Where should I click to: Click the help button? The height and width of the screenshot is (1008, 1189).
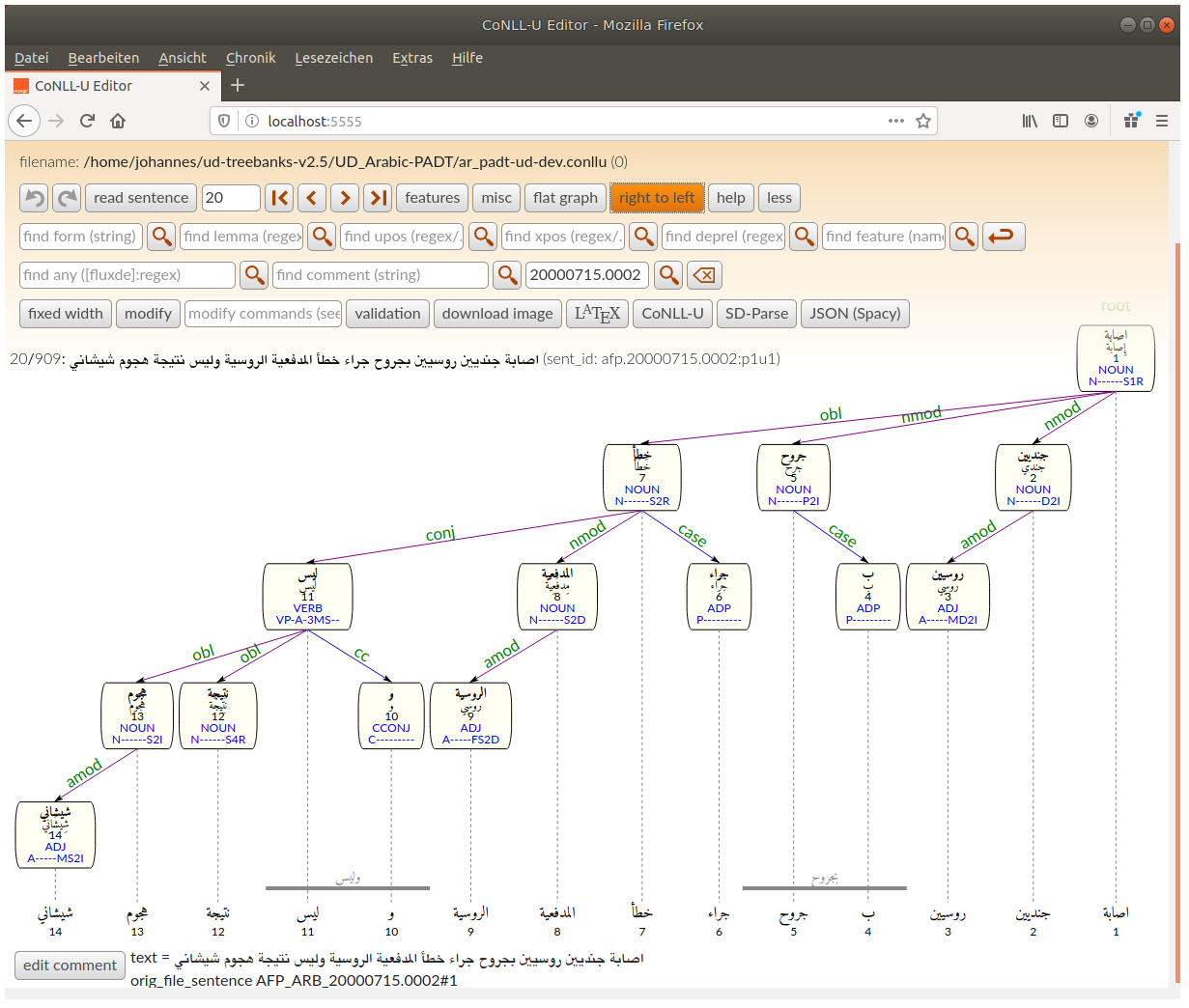pos(731,198)
